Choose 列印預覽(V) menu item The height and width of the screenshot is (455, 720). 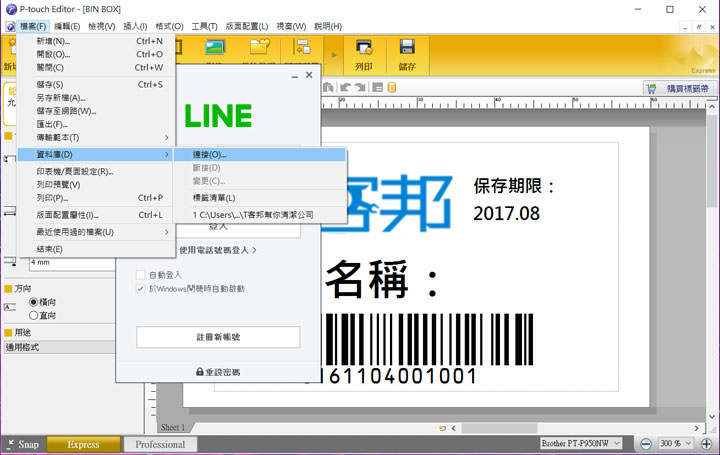pyautogui.click(x=96, y=185)
